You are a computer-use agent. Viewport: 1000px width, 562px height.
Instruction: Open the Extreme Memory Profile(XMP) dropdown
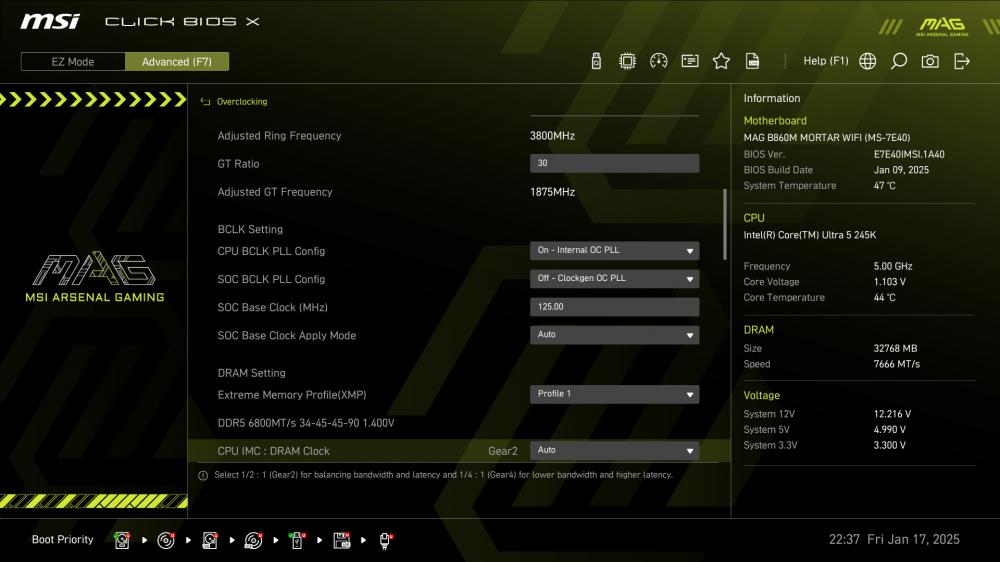pos(614,394)
